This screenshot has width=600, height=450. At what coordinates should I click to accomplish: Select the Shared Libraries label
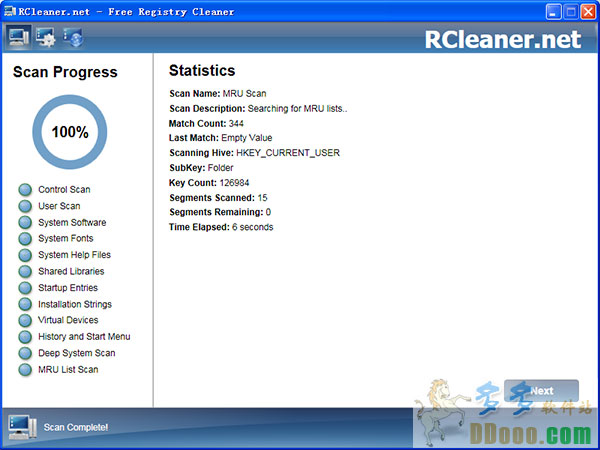71,271
